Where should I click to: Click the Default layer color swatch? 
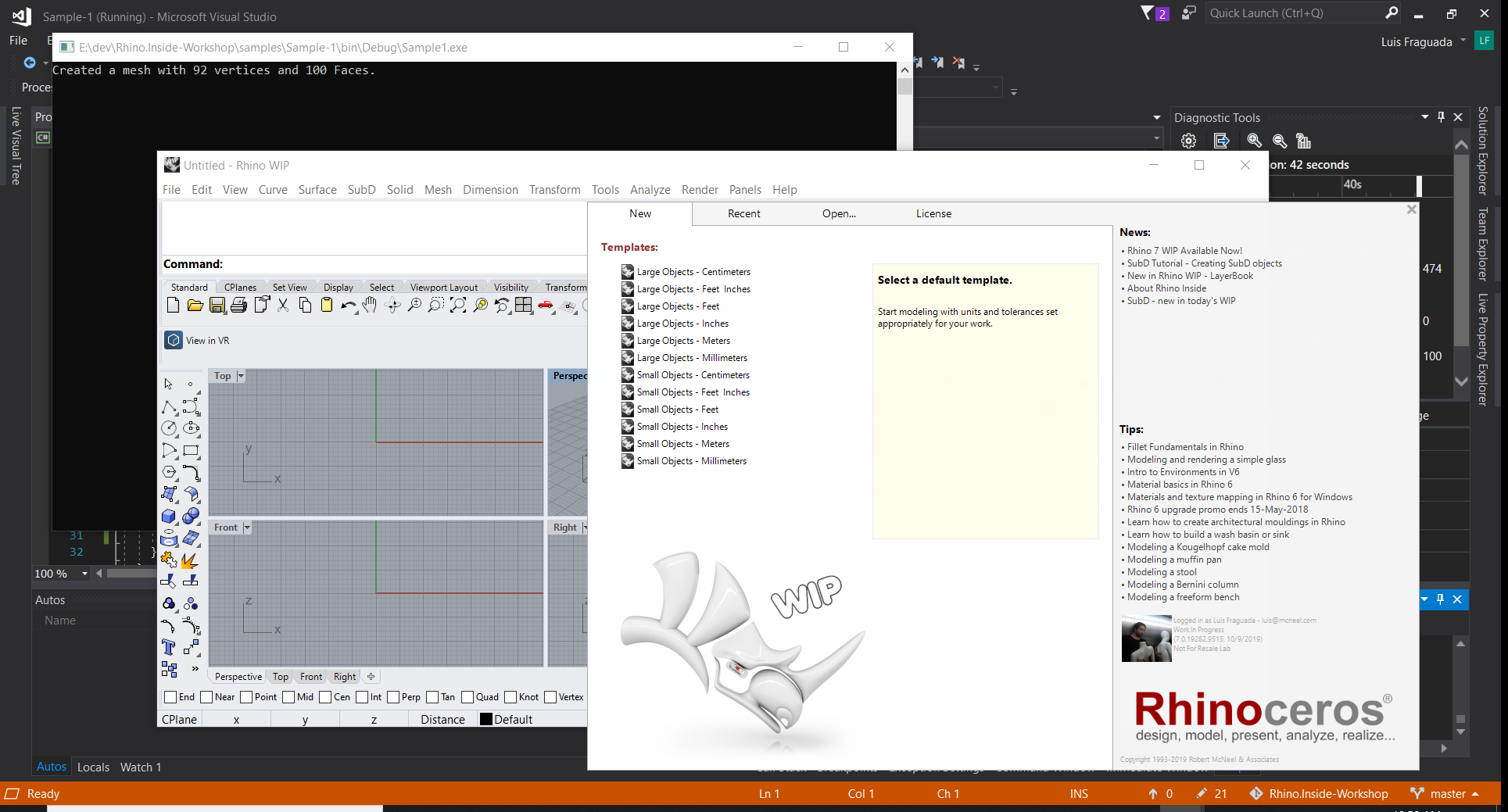coord(486,720)
